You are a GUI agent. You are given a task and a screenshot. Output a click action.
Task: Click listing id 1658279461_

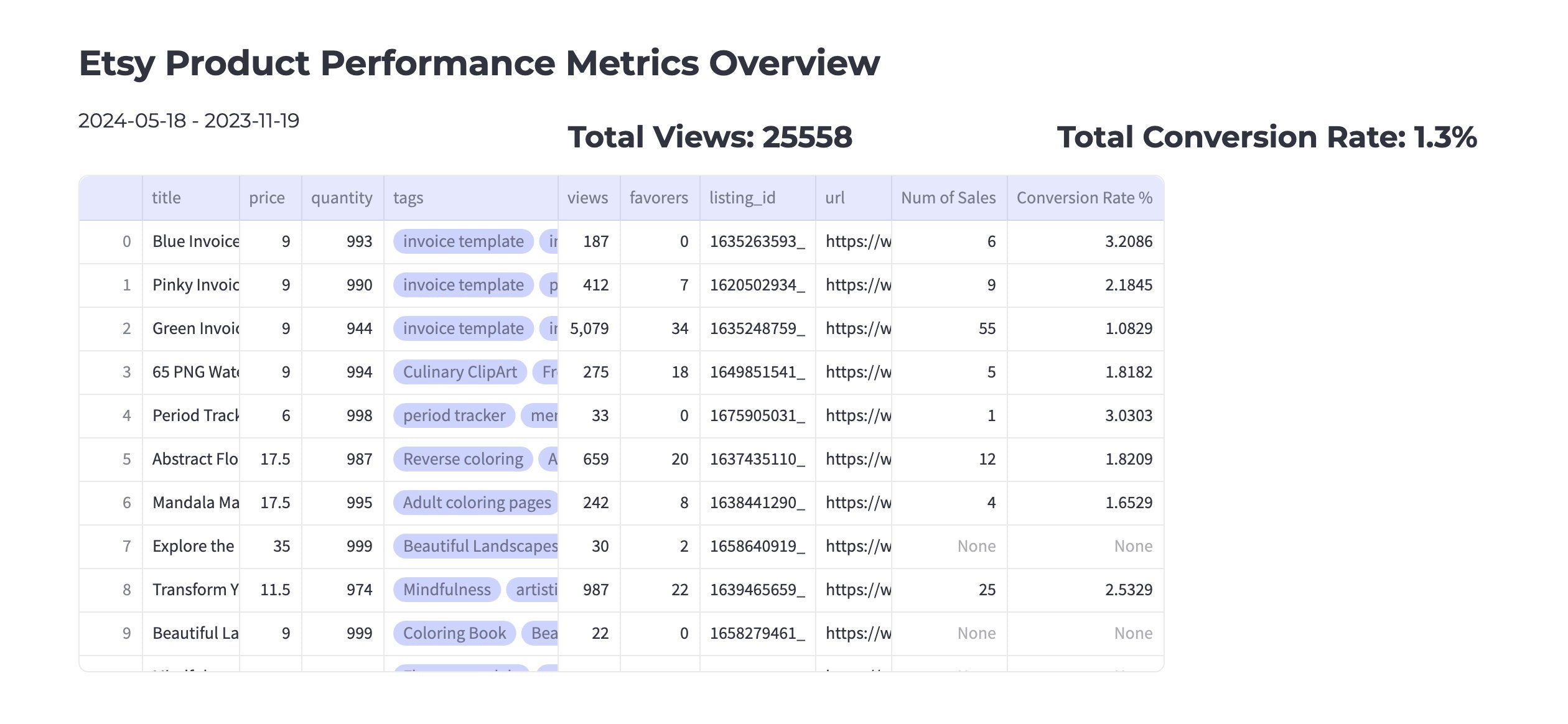(x=758, y=634)
